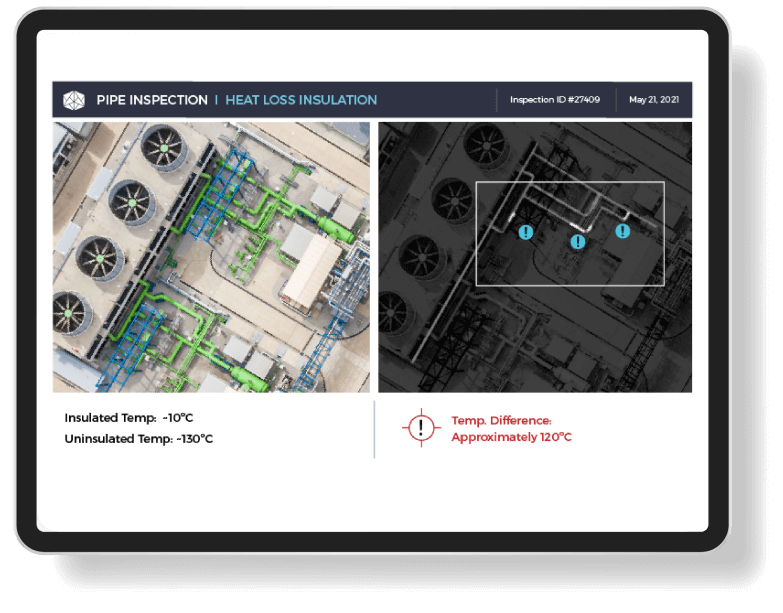Click the third cooling fan from top
This screenshot has height=613, width=783.
point(102,259)
